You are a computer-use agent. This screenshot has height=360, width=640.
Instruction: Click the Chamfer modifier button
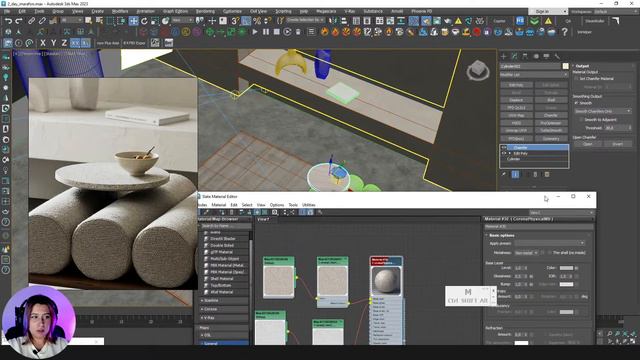(551, 116)
